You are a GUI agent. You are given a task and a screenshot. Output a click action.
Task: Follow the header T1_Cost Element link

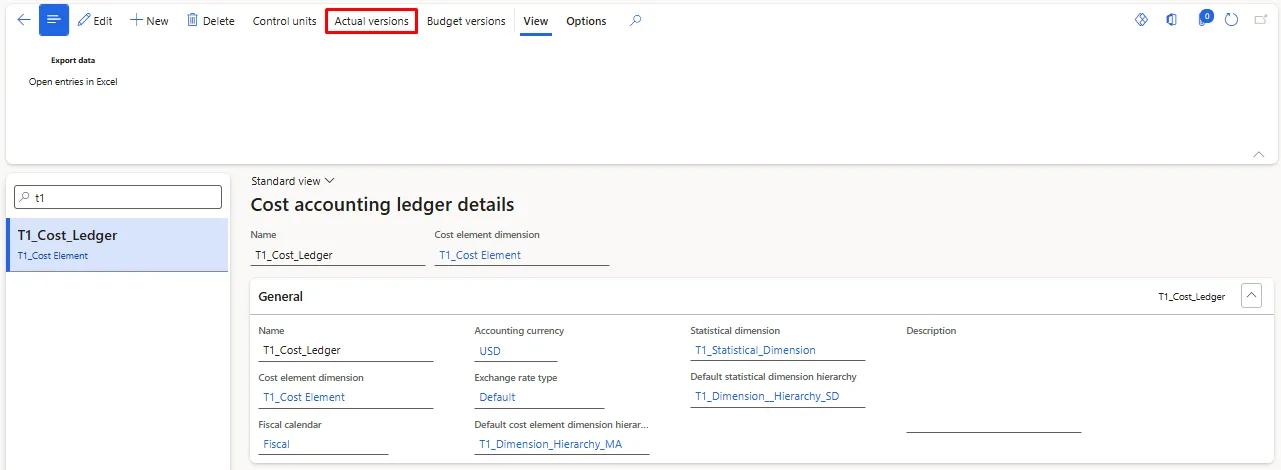tap(478, 255)
